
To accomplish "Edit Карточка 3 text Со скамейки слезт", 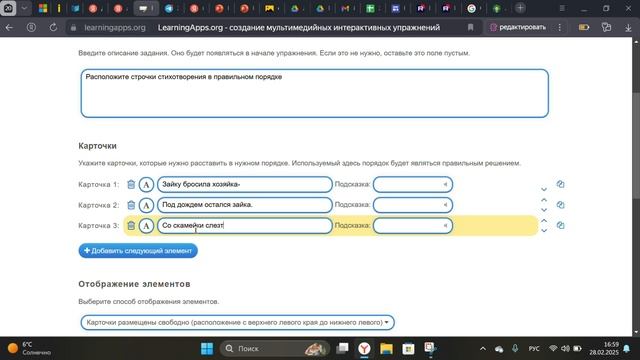I will pyautogui.click(x=244, y=225).
